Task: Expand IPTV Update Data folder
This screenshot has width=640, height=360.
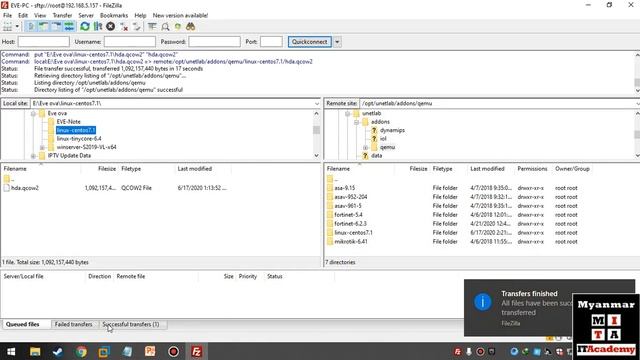Action: (x=33, y=156)
